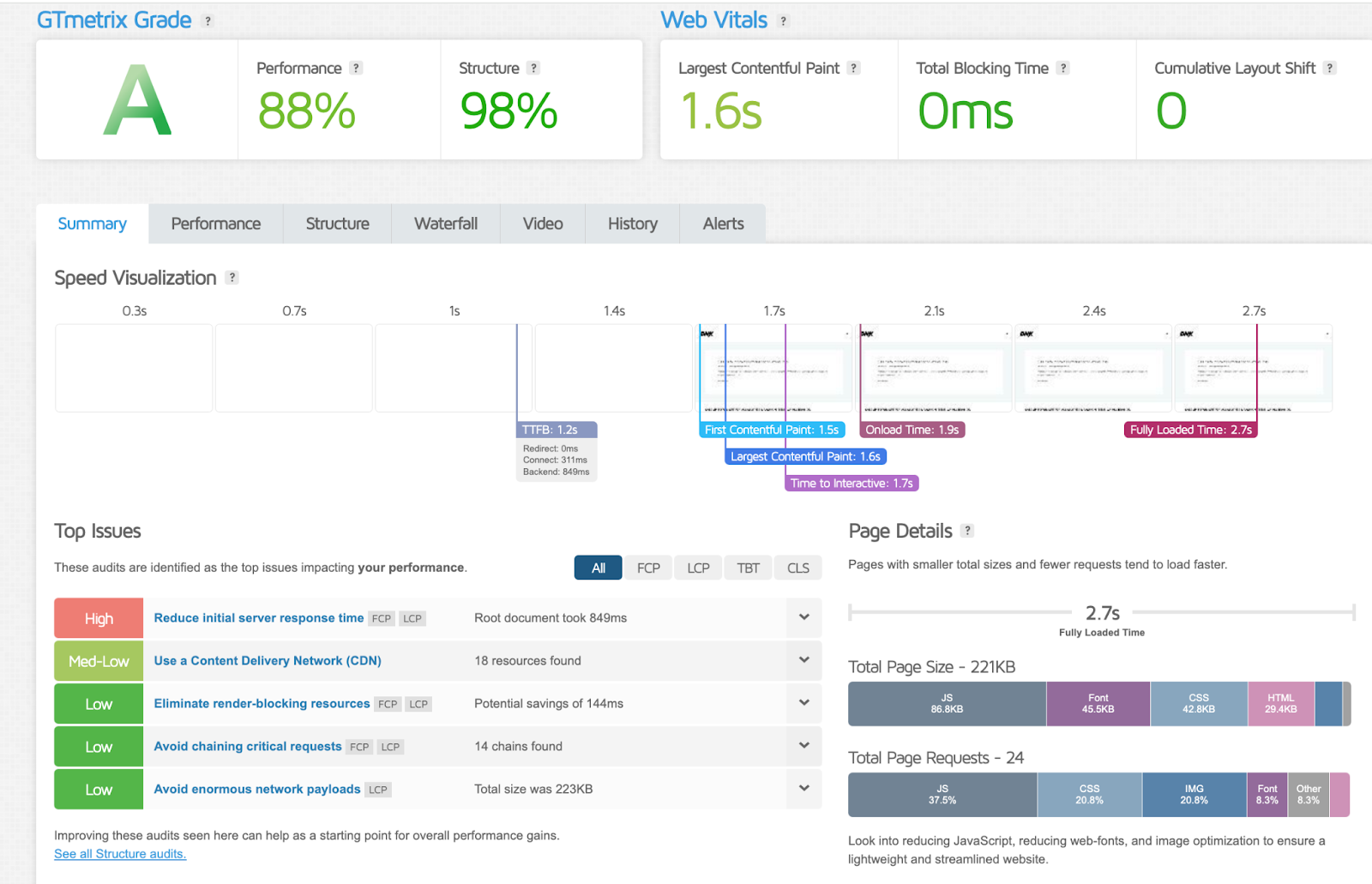Expand Eliminate render-blocking resources row
Viewport: 1372px width, 884px height.
(x=804, y=703)
